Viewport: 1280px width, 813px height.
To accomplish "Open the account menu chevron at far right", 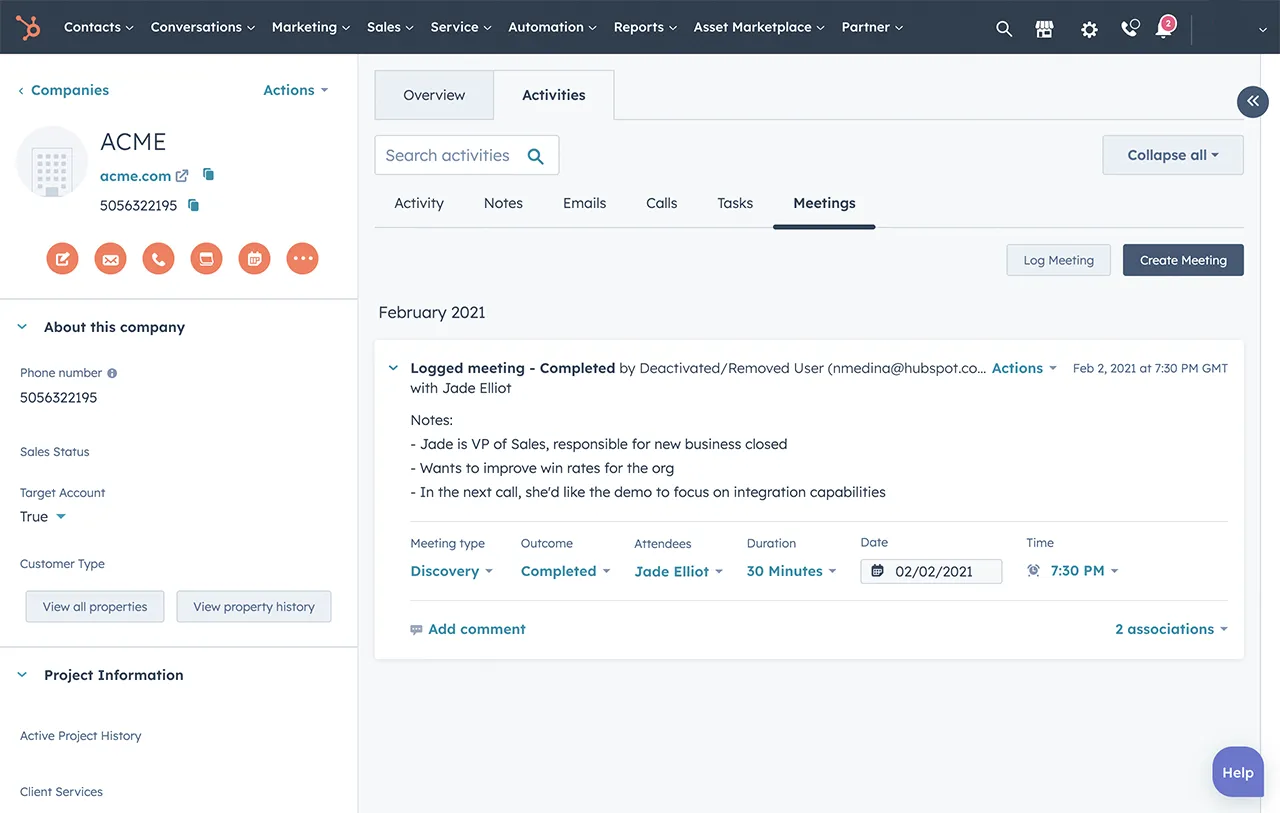I will [1263, 30].
